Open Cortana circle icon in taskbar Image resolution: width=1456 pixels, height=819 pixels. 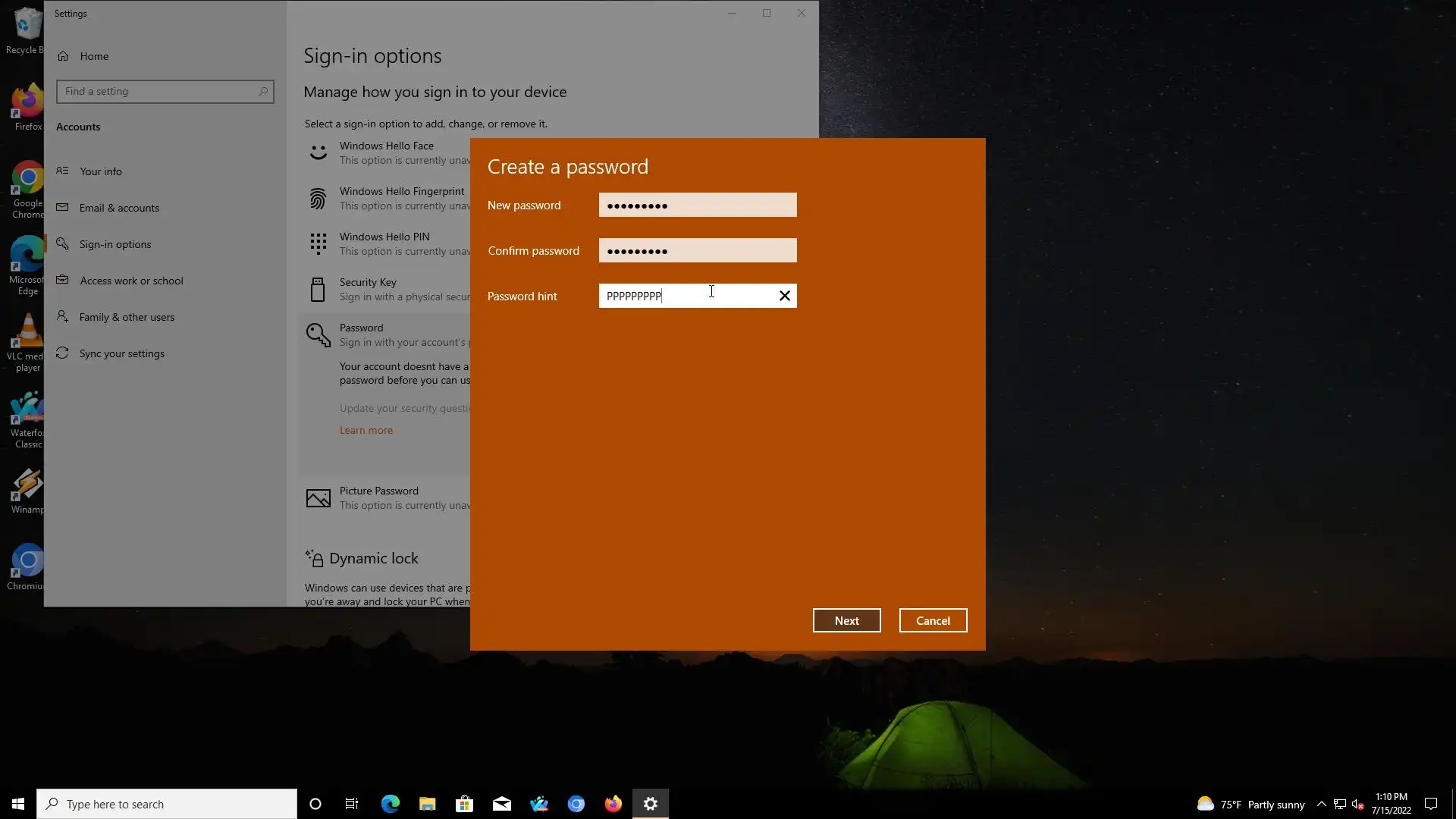[315, 804]
